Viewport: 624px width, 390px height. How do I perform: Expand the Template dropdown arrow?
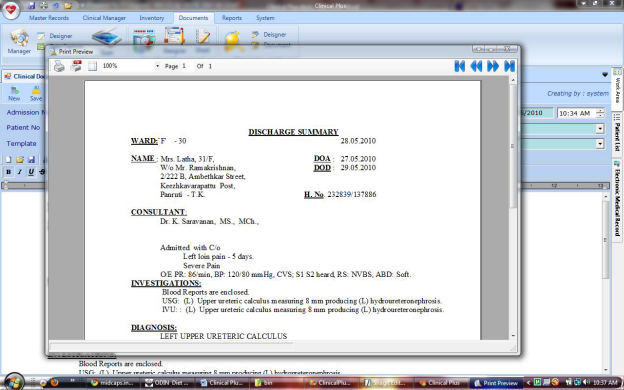coord(600,144)
